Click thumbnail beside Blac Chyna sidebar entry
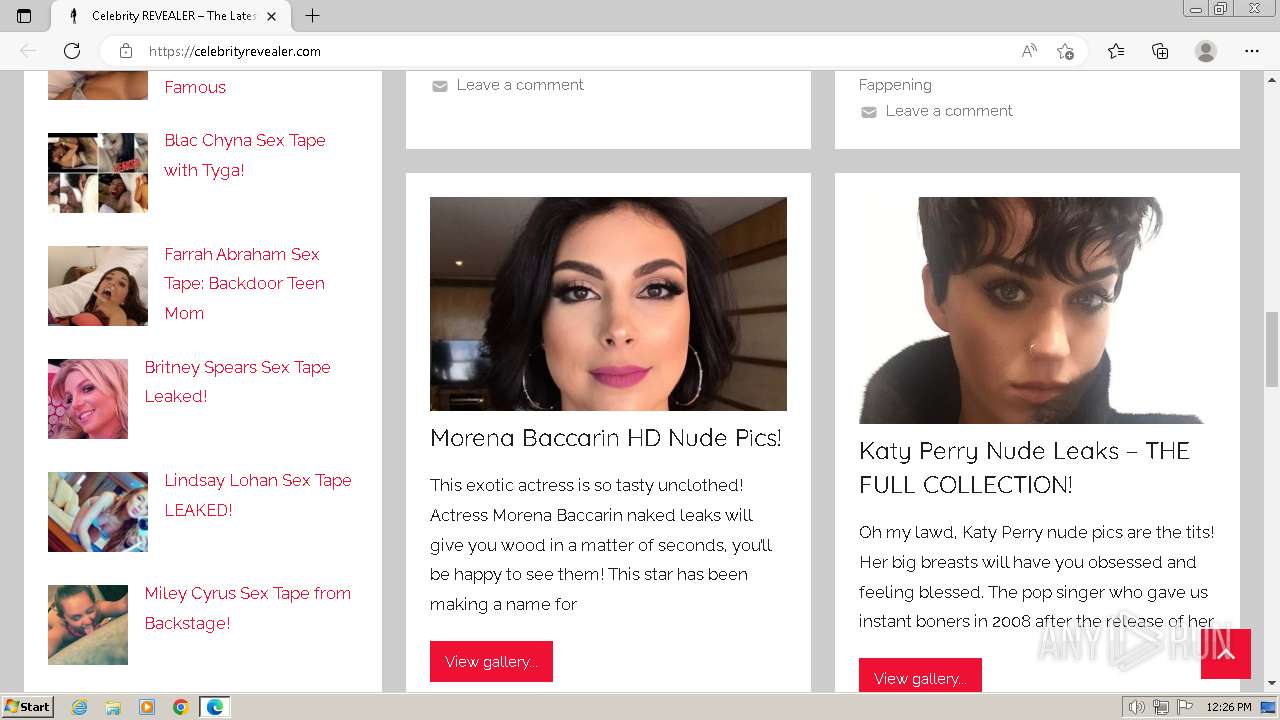 click(x=98, y=172)
